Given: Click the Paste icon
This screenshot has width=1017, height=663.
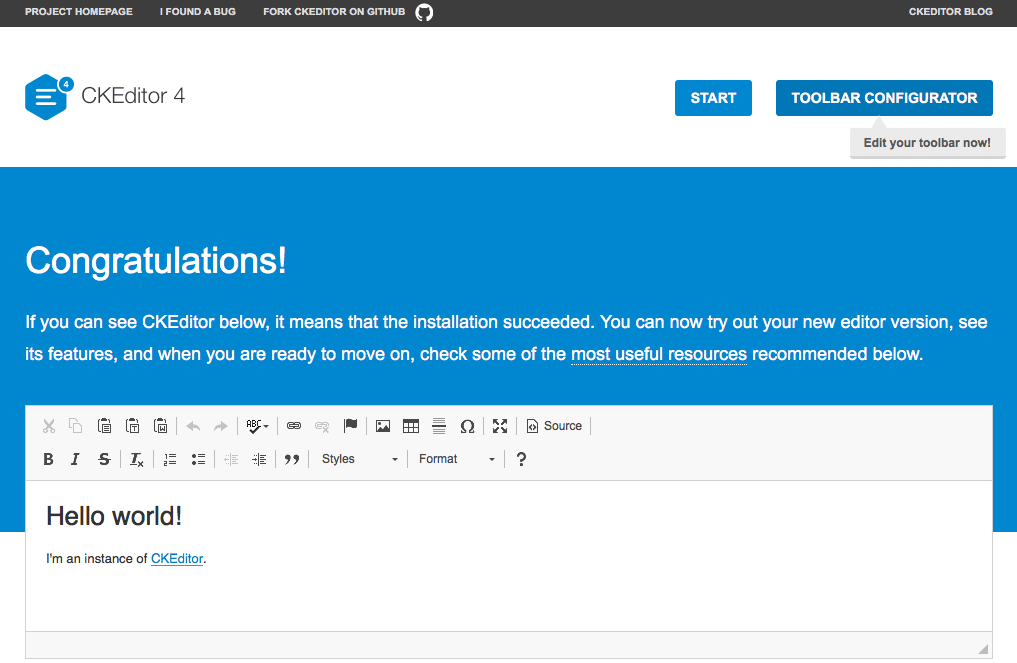Looking at the screenshot, I should coord(104,426).
